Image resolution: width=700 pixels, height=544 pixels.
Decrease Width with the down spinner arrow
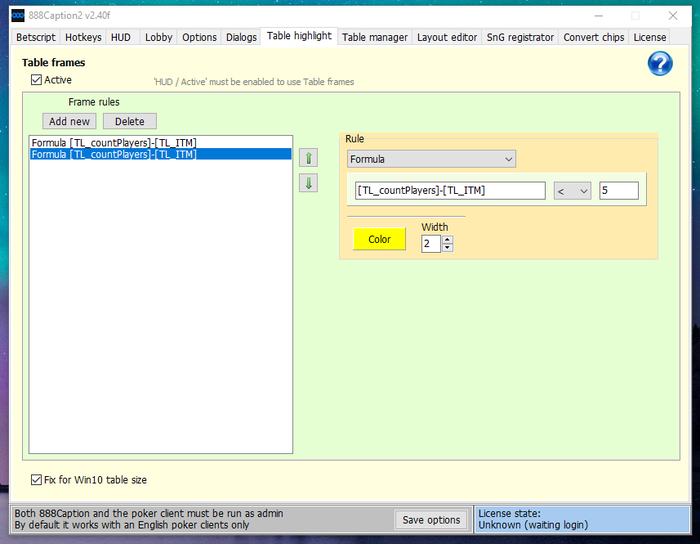pyautogui.click(x=447, y=248)
